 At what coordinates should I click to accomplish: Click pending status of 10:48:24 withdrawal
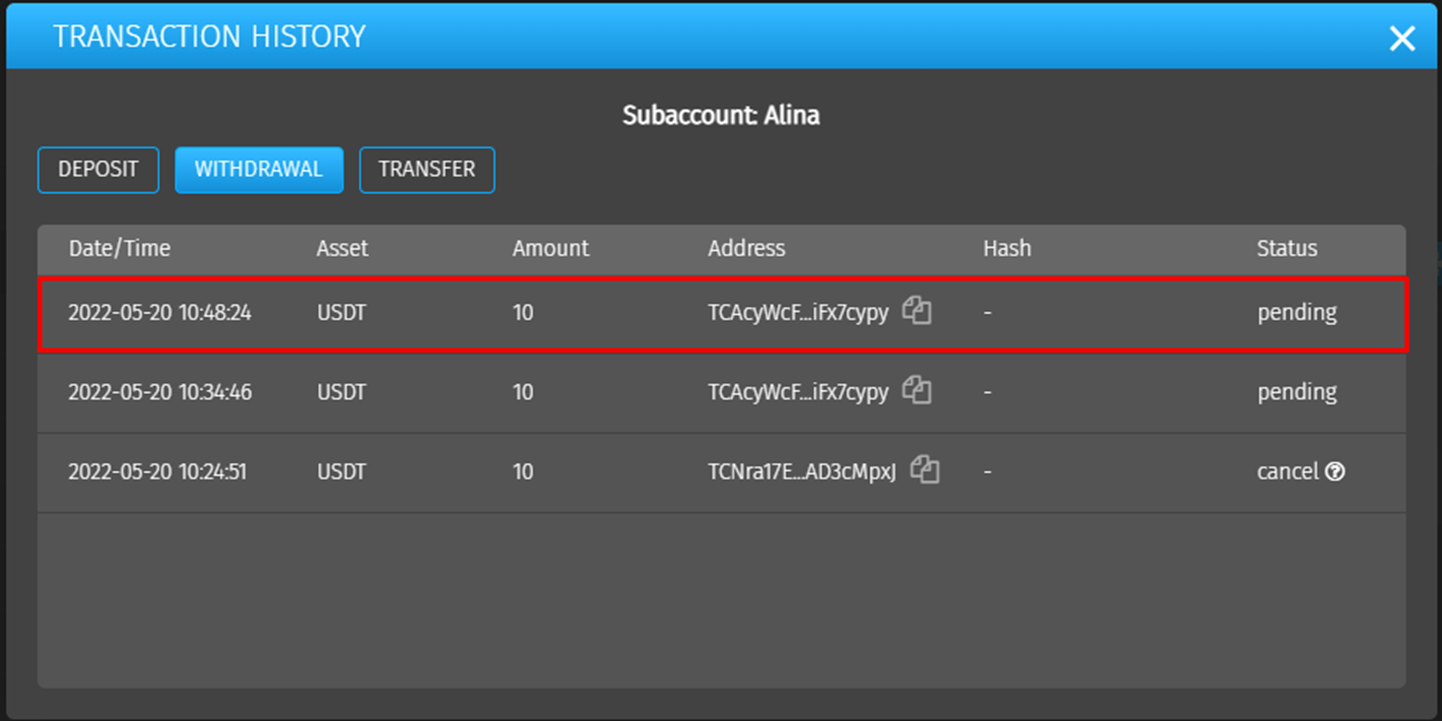[x=1297, y=313]
